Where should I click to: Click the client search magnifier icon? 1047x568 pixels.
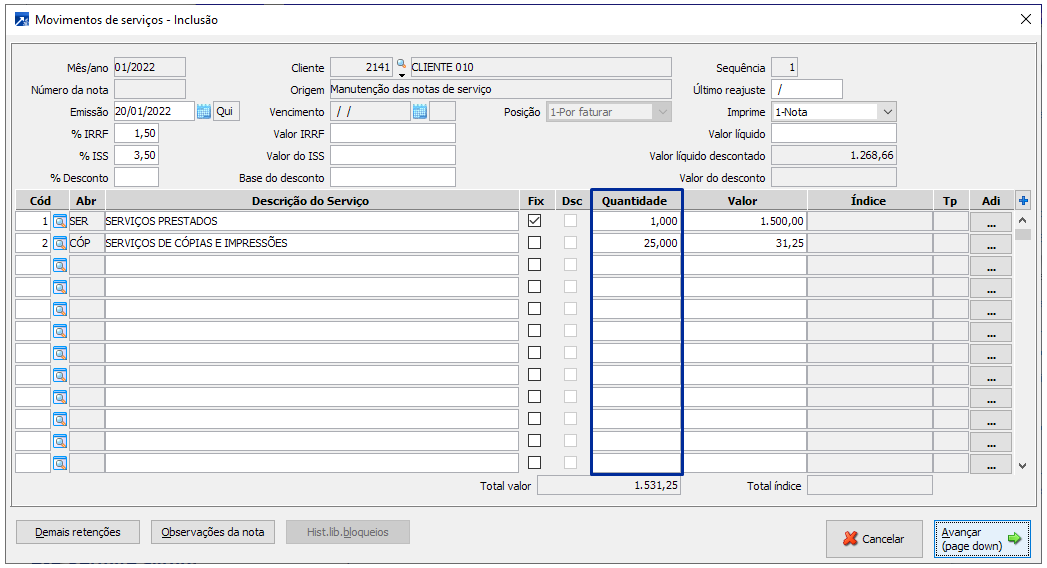point(401,65)
